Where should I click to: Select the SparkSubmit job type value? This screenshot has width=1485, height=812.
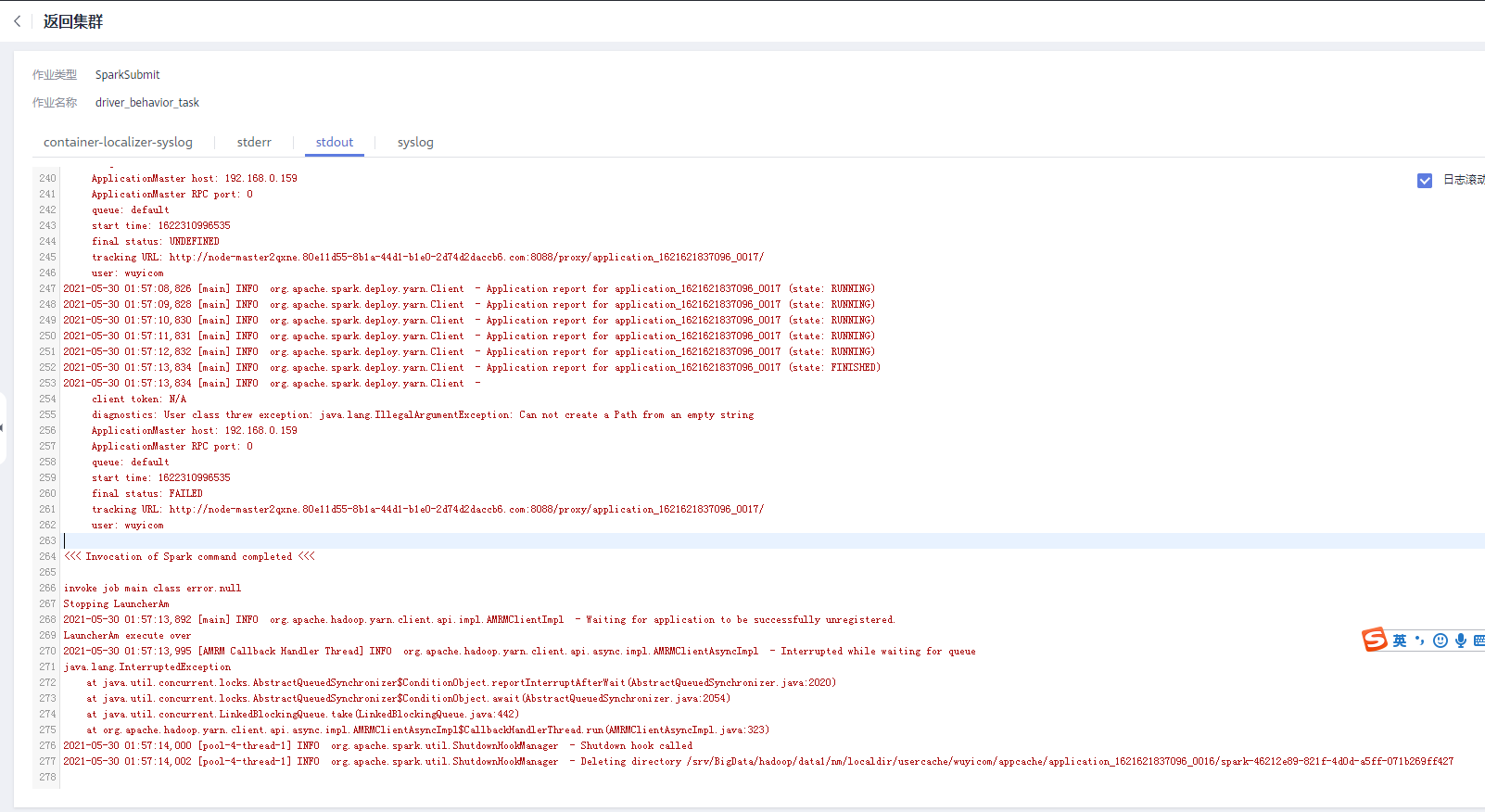pos(128,75)
